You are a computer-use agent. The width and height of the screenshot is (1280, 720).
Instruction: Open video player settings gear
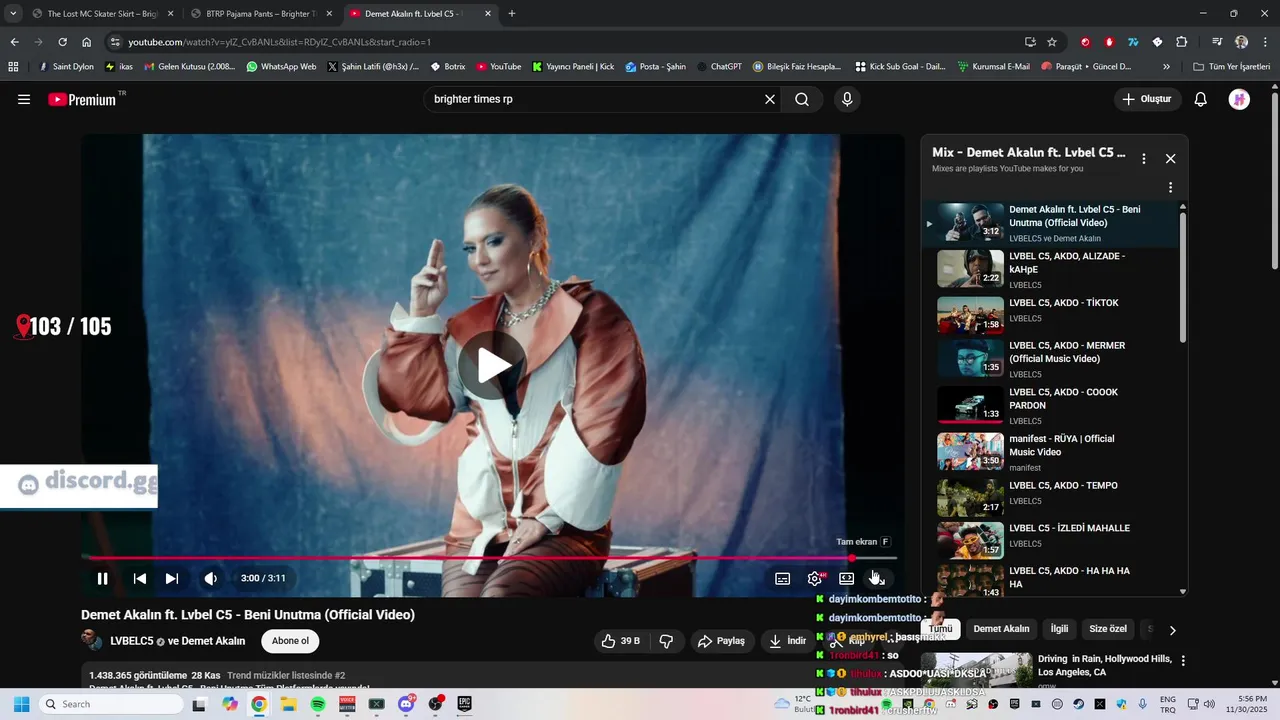coord(815,578)
